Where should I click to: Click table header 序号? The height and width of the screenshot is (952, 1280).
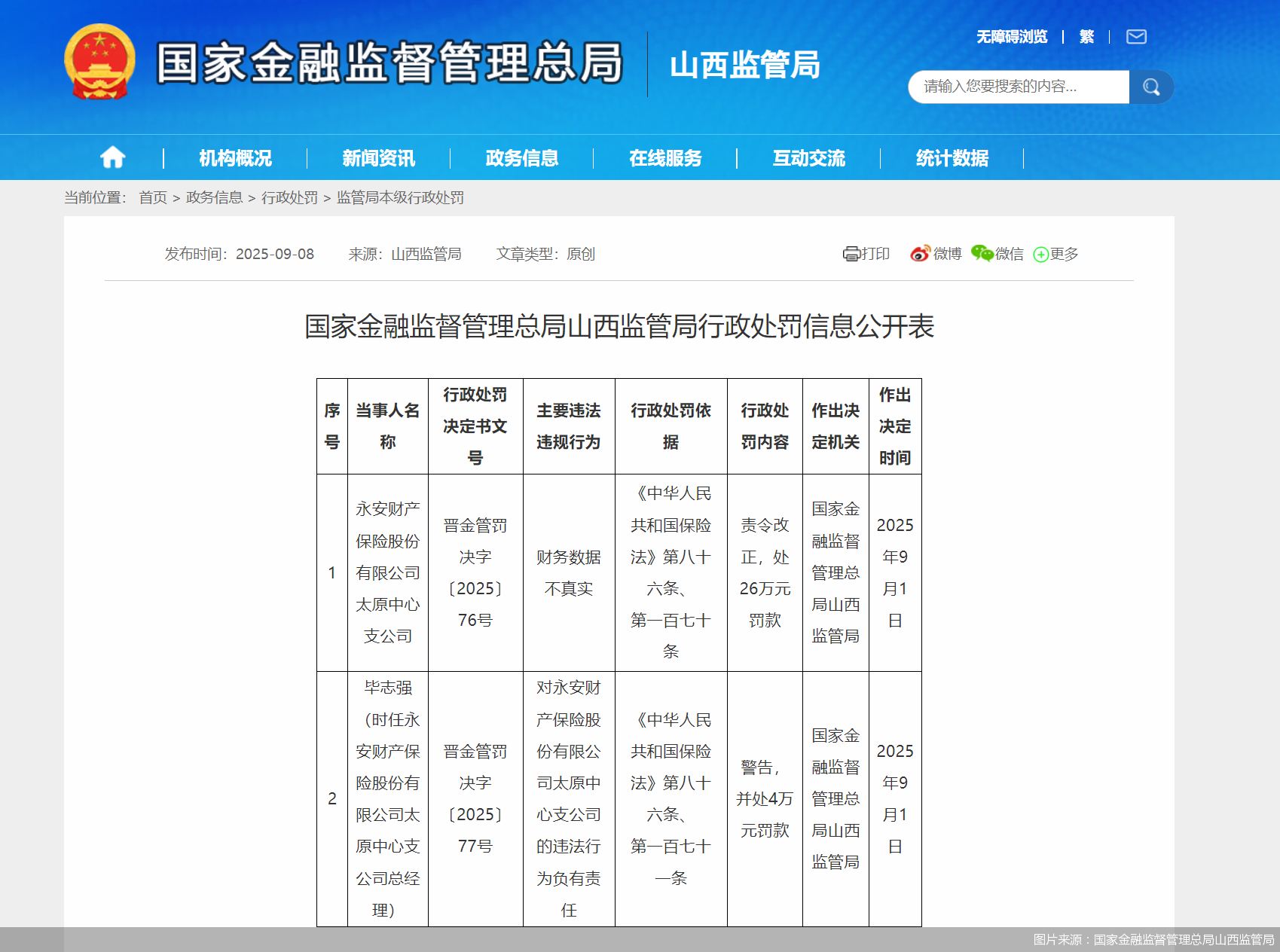click(x=332, y=426)
